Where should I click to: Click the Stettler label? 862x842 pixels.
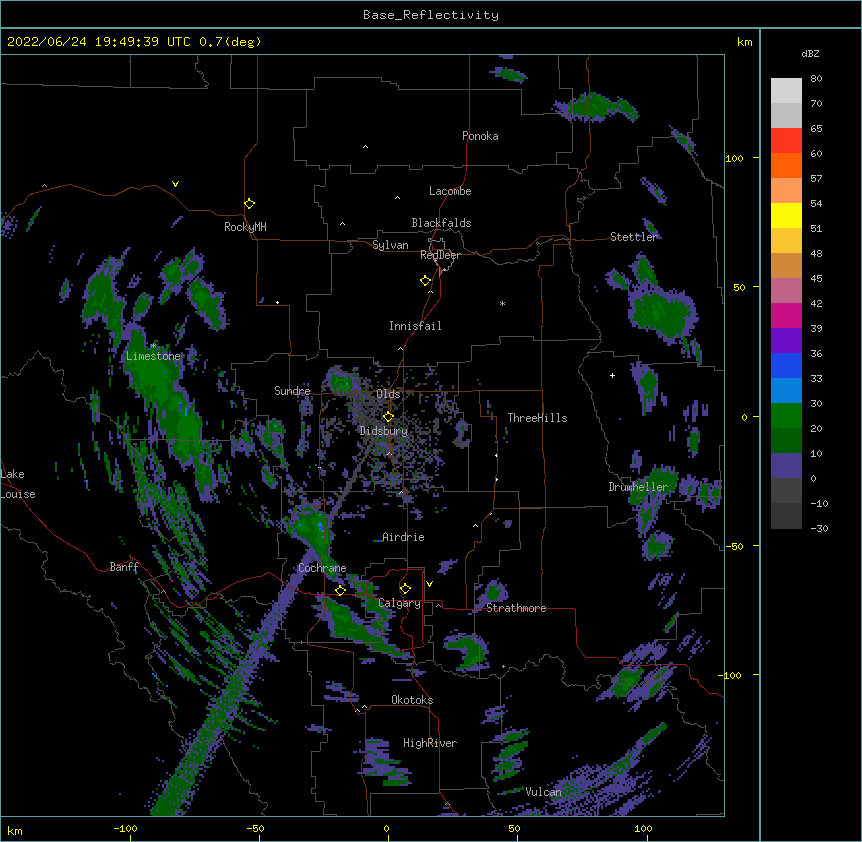click(x=634, y=237)
